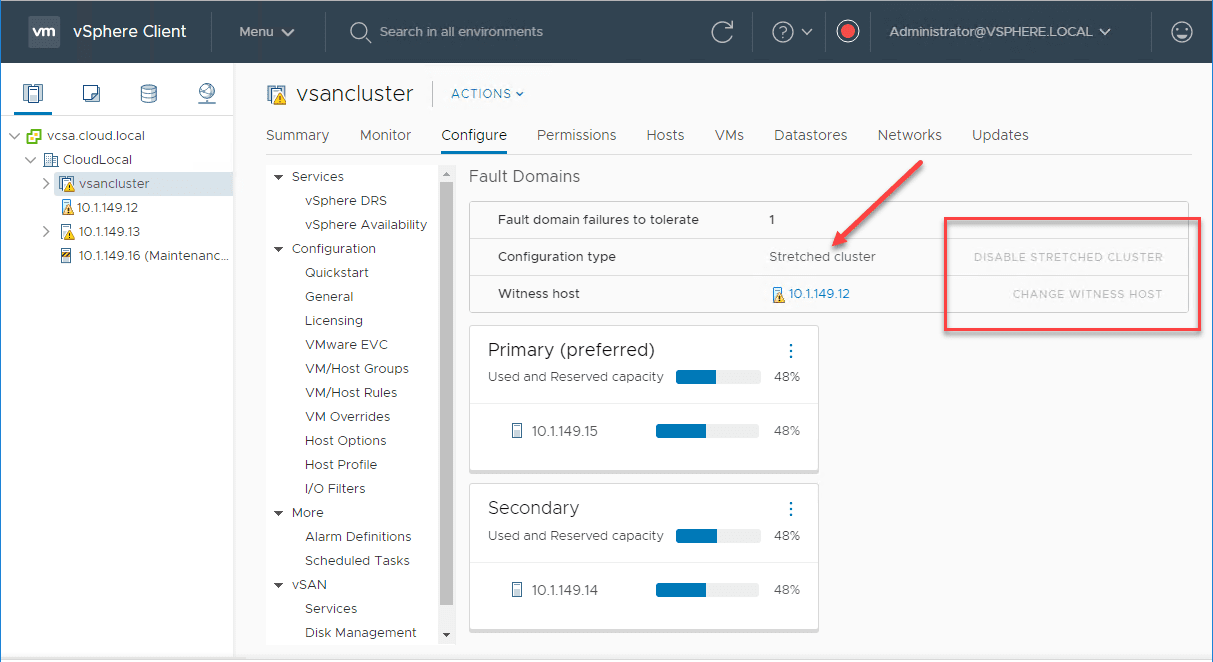Switch to the Monitor tab
Viewport: 1213px width, 662px height.
pos(385,135)
